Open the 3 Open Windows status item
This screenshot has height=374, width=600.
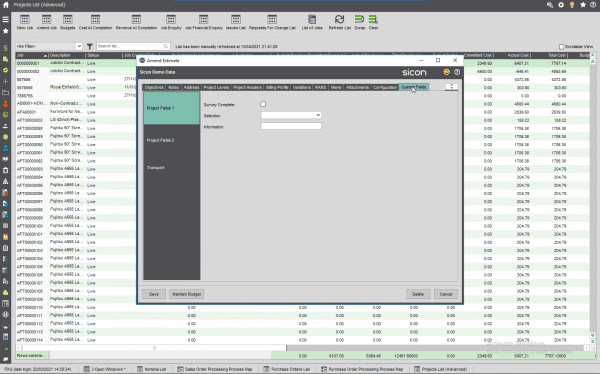coord(104,369)
